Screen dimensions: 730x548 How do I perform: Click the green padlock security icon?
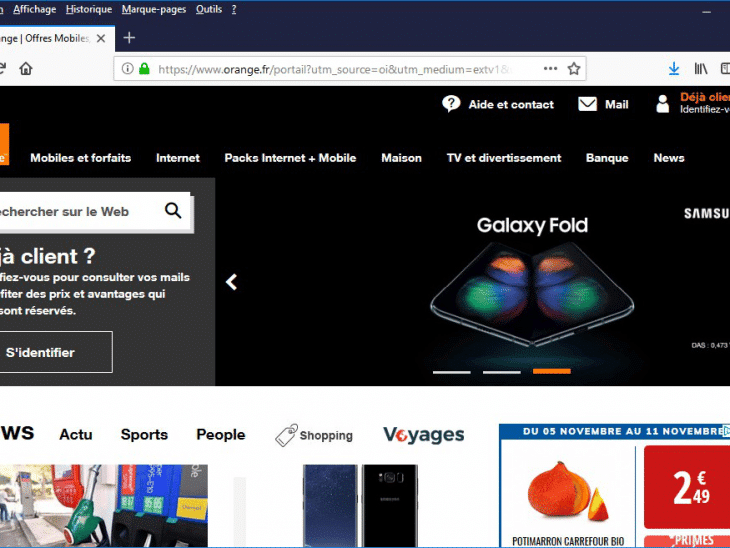click(144, 69)
